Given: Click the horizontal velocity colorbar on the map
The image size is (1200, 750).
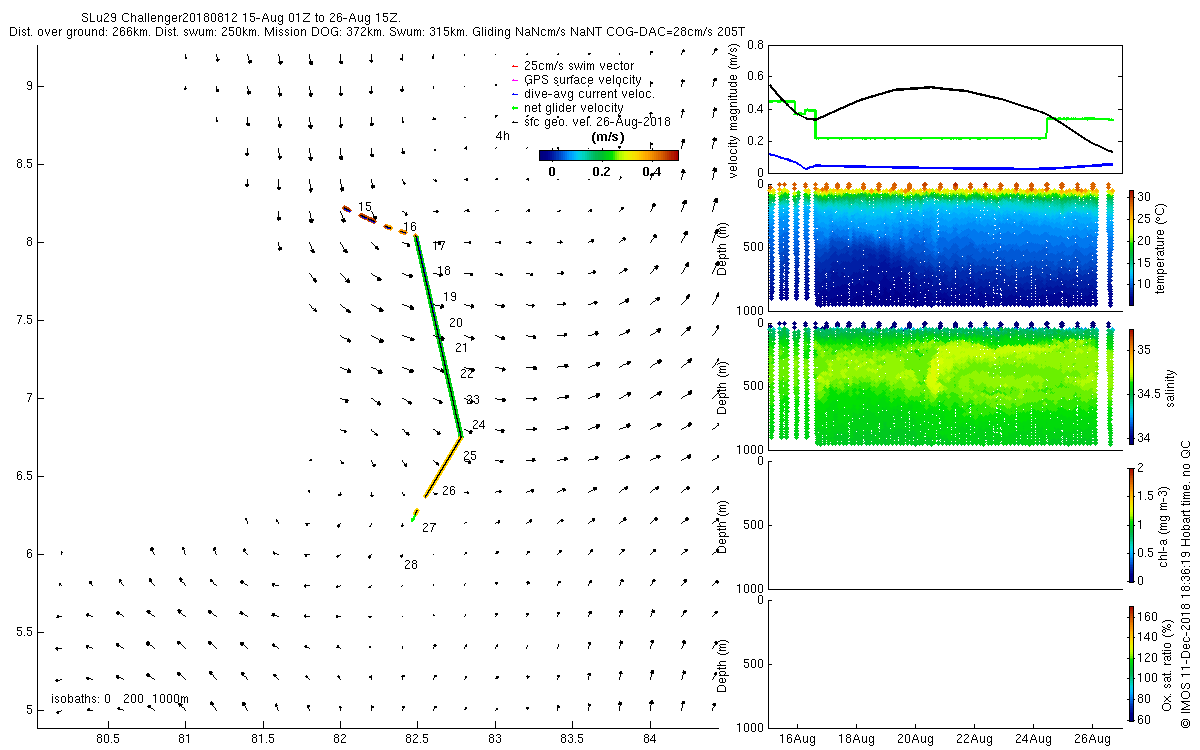Looking at the screenshot, I should (x=608, y=155).
